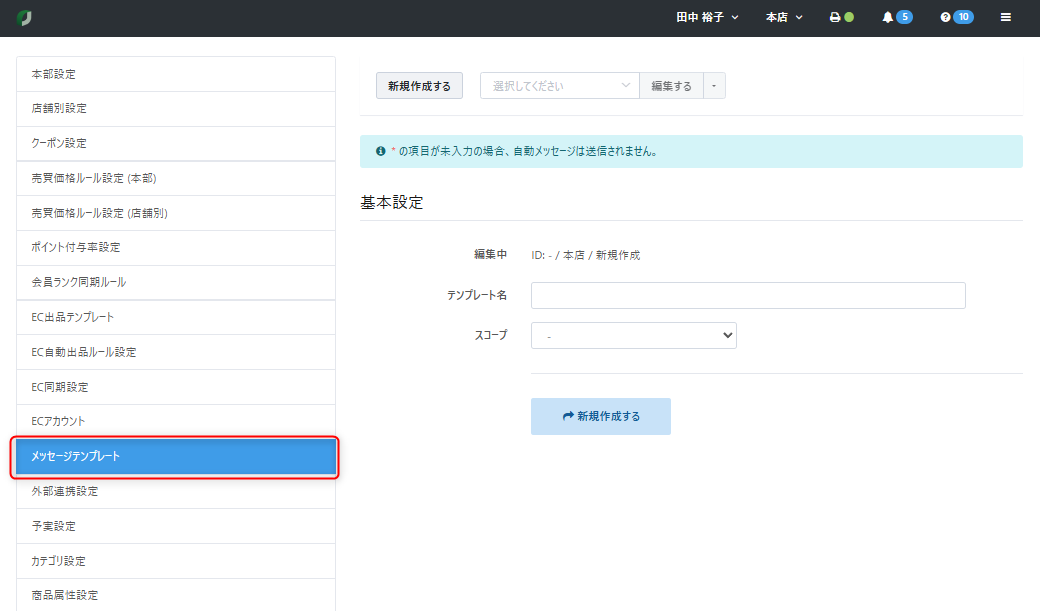Image resolution: width=1040 pixels, height=611 pixels.
Task: Submit with the blue 新規作成する button
Action: point(600,416)
